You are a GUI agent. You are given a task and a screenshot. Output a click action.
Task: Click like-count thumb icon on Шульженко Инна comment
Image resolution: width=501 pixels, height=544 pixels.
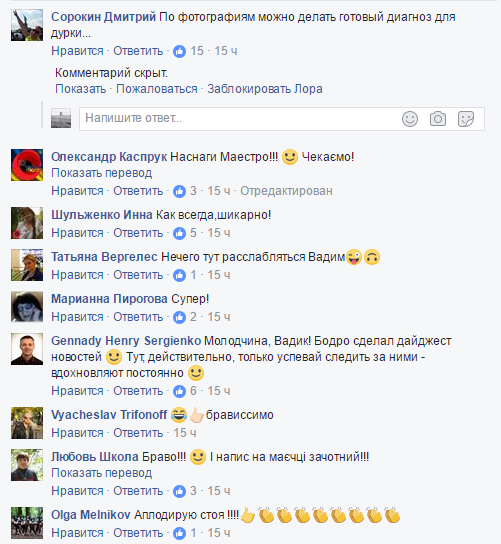(x=179, y=233)
